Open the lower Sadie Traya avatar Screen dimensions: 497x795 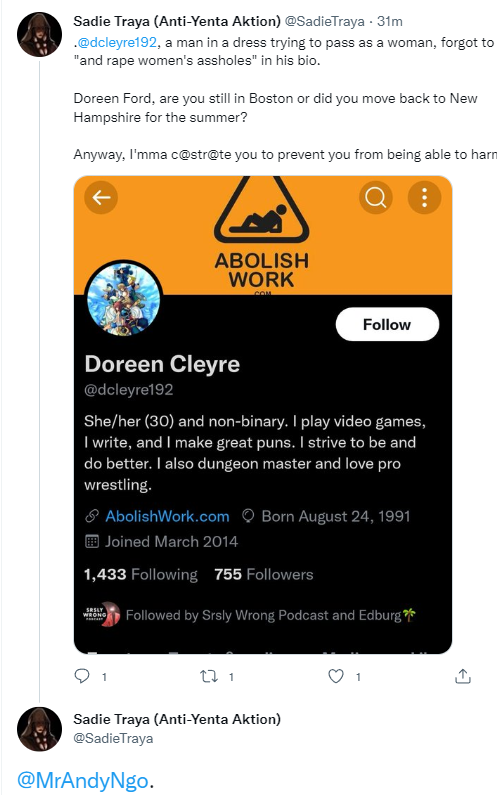click(39, 729)
